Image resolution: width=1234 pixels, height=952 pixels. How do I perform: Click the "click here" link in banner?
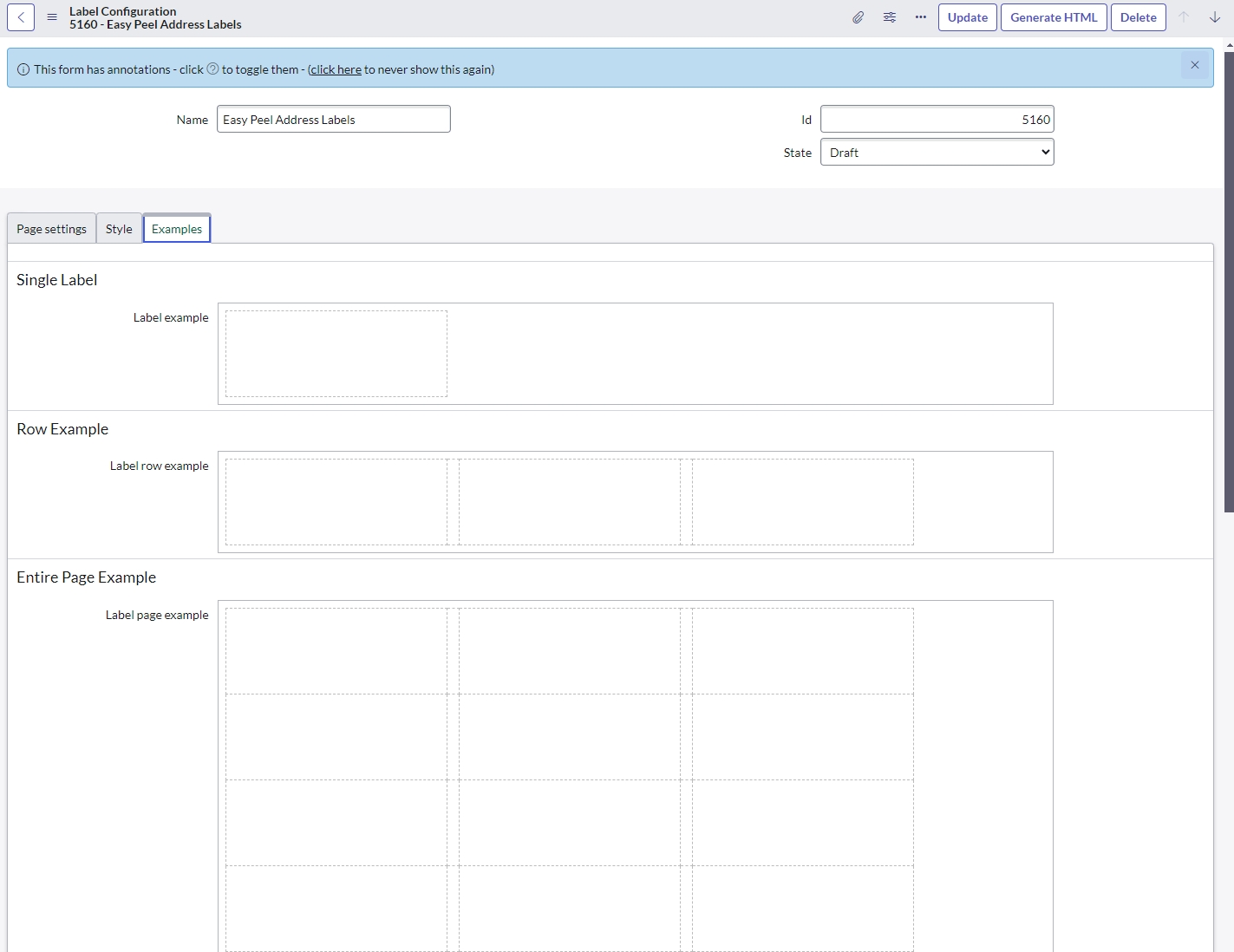click(x=336, y=69)
